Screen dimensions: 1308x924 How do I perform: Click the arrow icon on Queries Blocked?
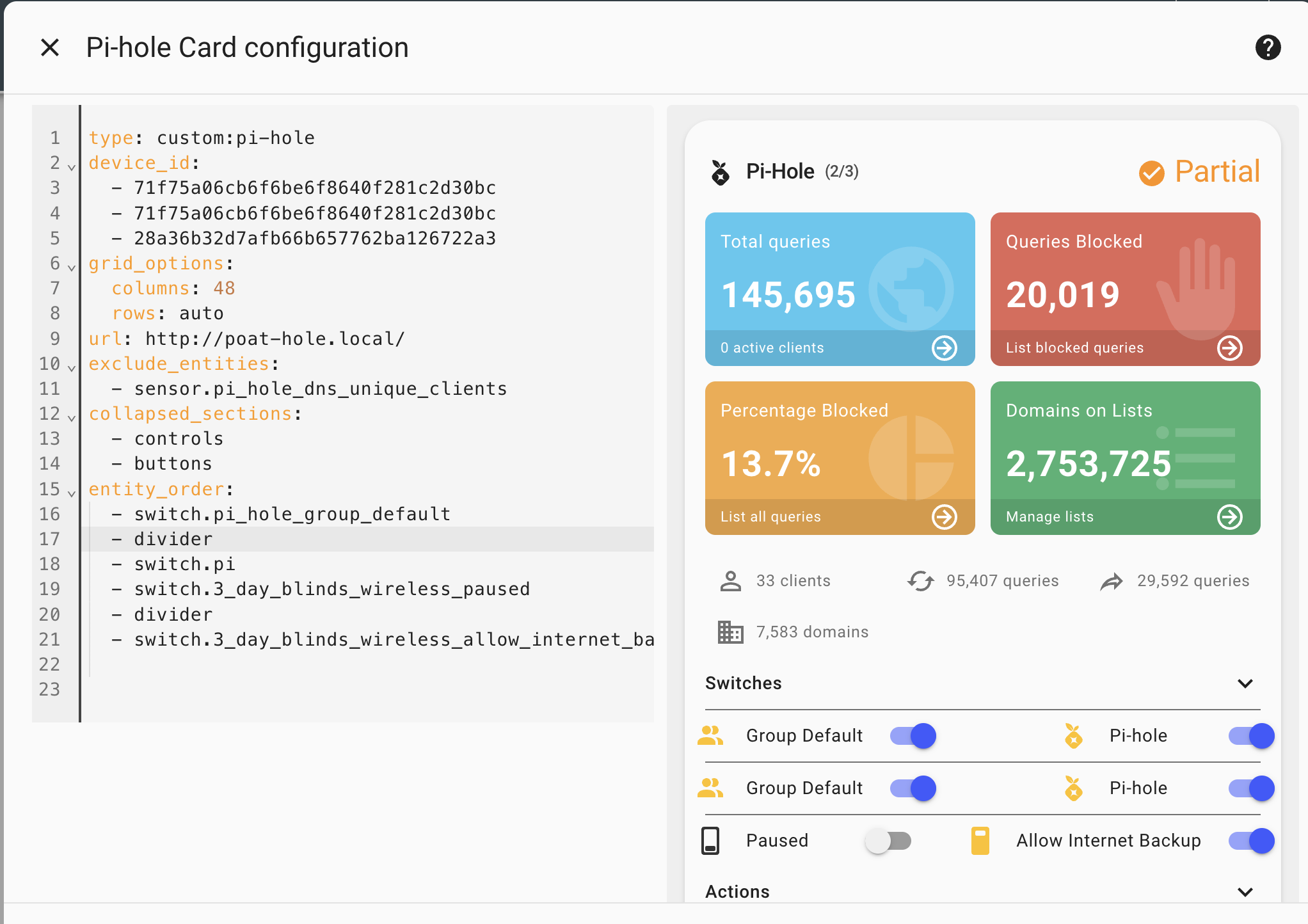pyautogui.click(x=1229, y=348)
